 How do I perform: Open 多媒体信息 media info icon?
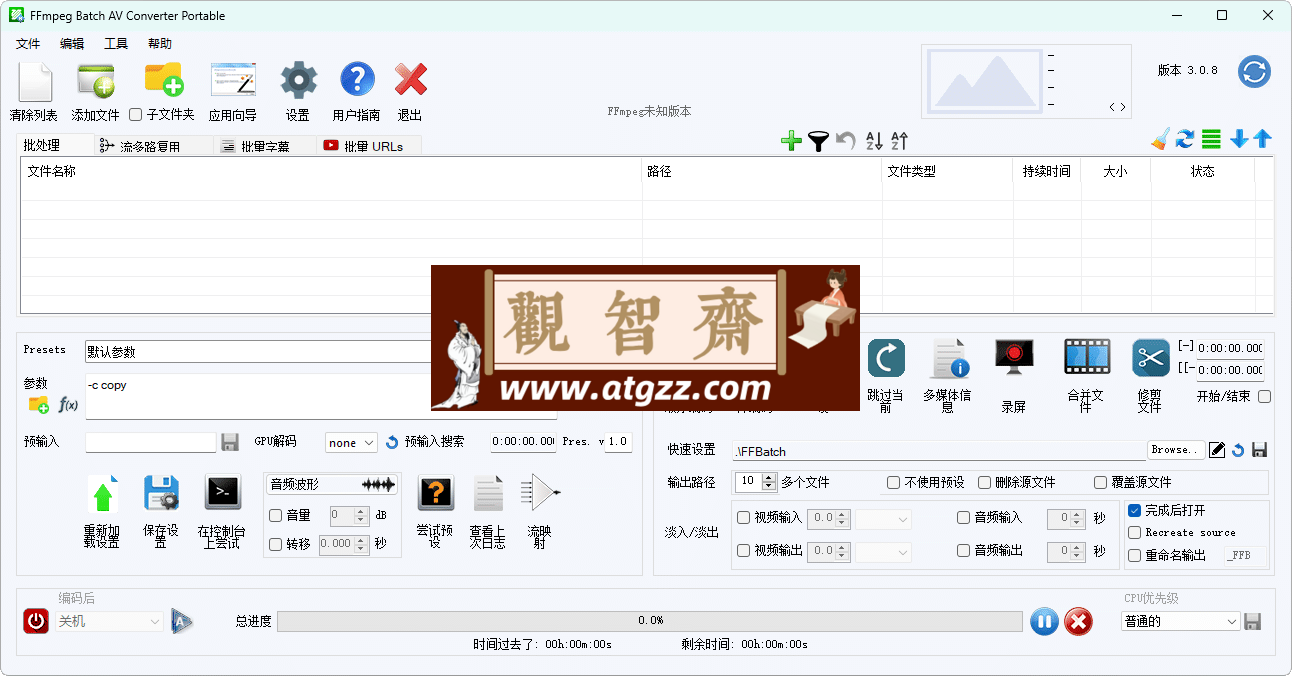949,359
